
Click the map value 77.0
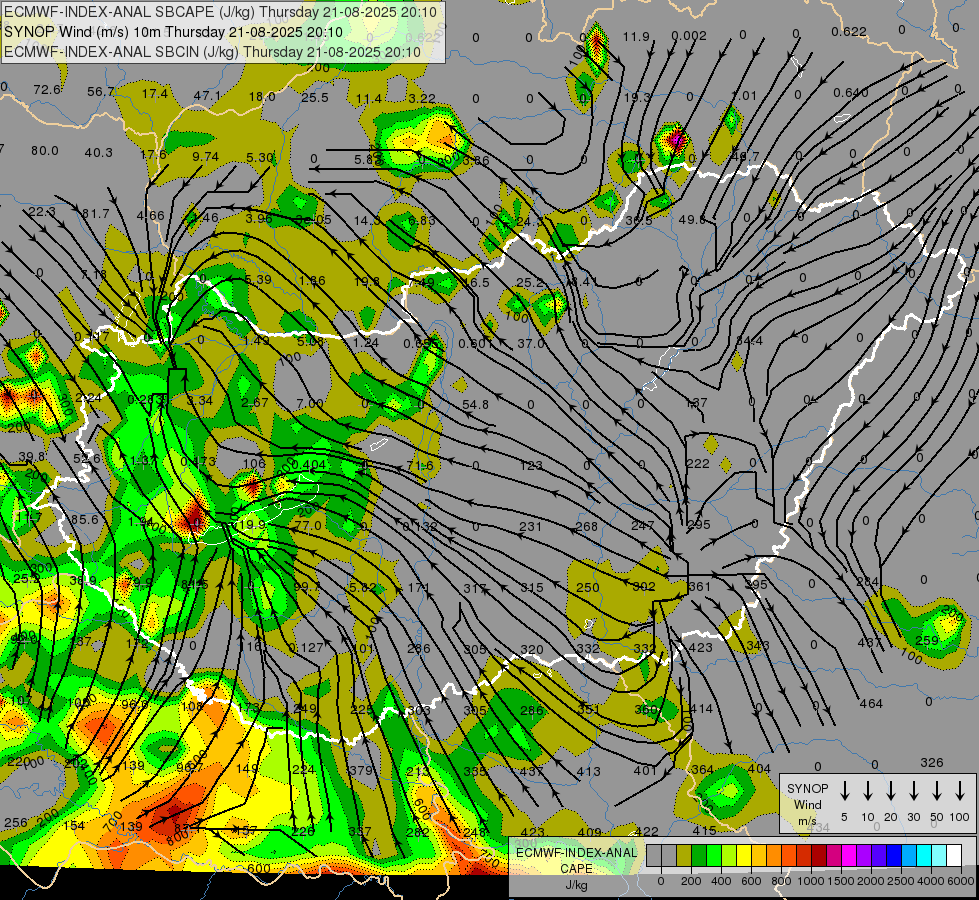308,526
